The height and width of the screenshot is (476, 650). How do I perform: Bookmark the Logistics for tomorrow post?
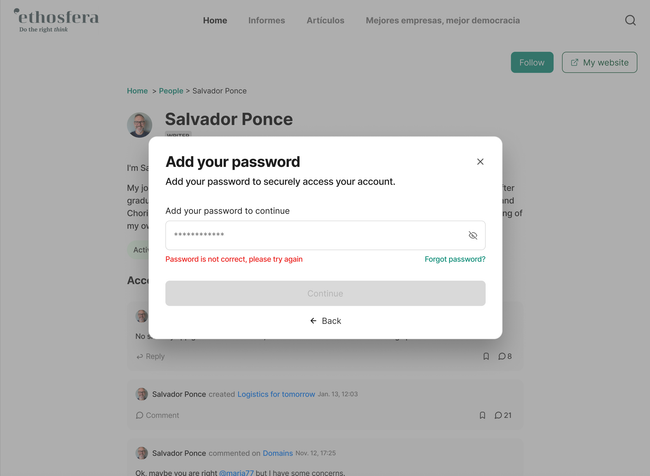(482, 415)
